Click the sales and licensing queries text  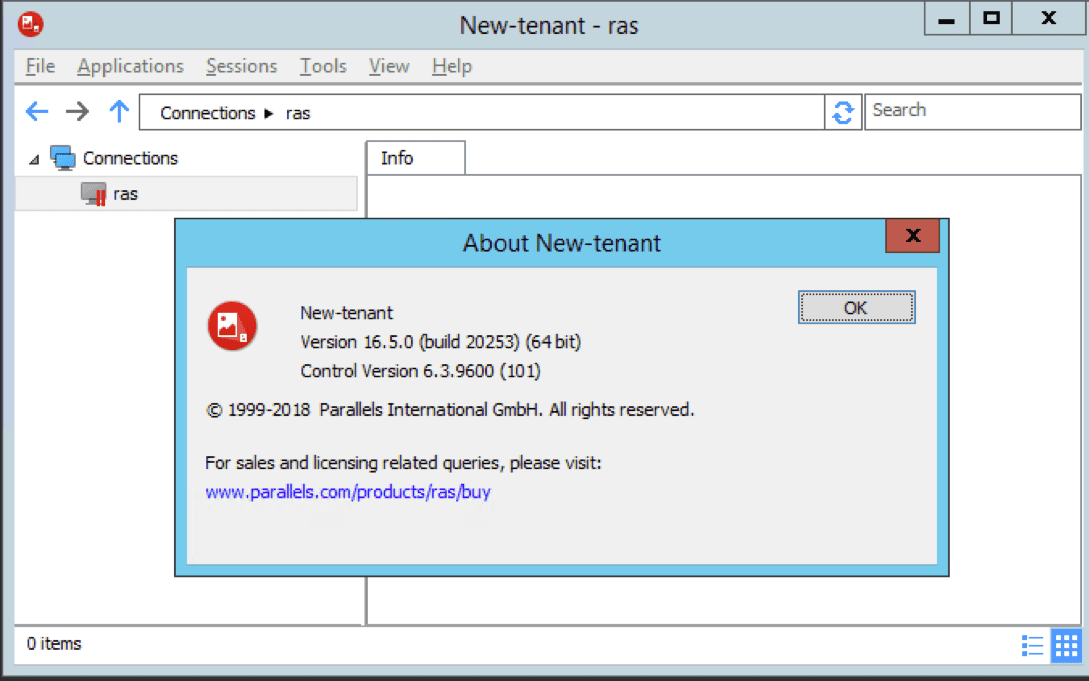click(x=404, y=463)
